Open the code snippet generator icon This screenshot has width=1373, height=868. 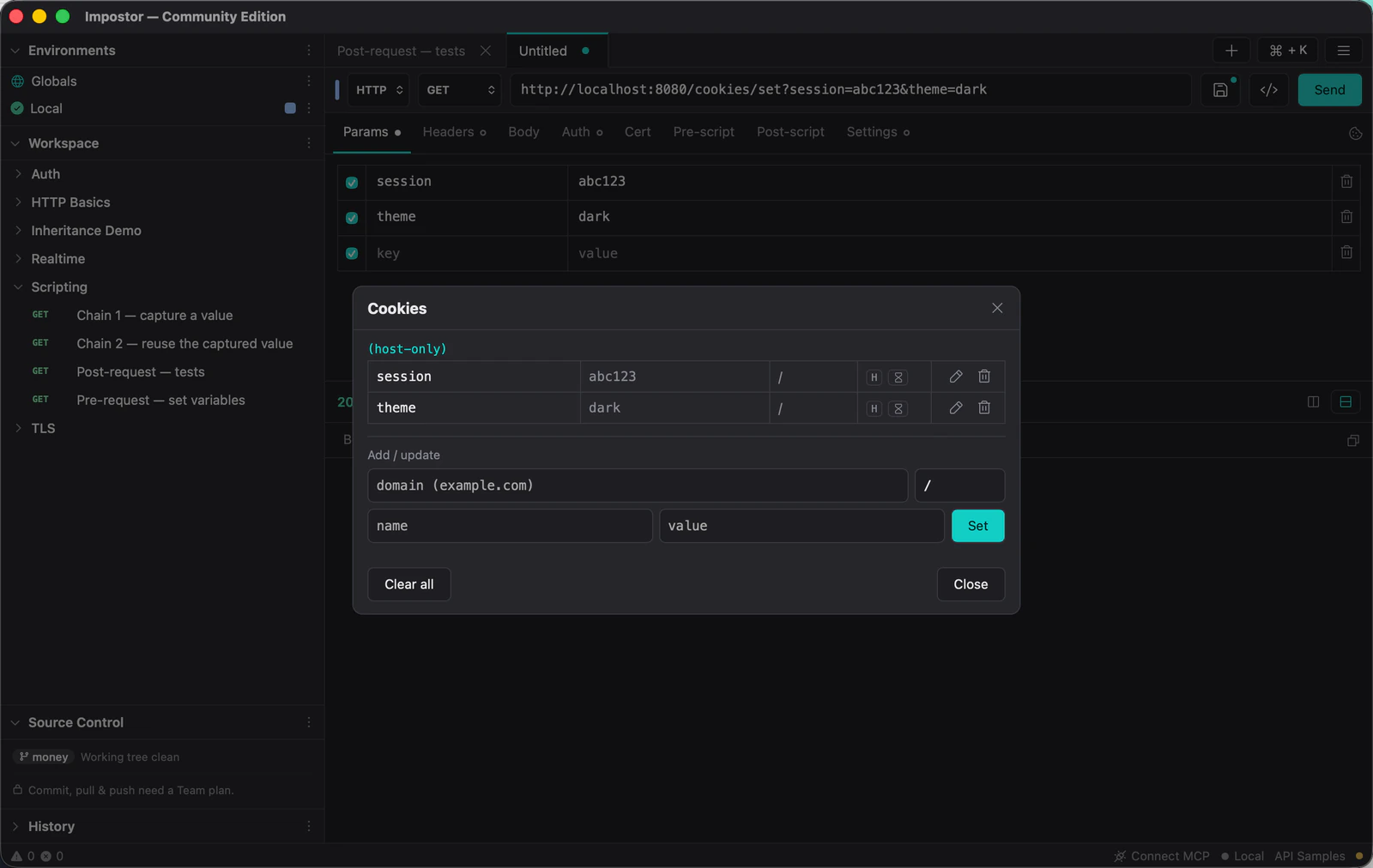click(1269, 90)
